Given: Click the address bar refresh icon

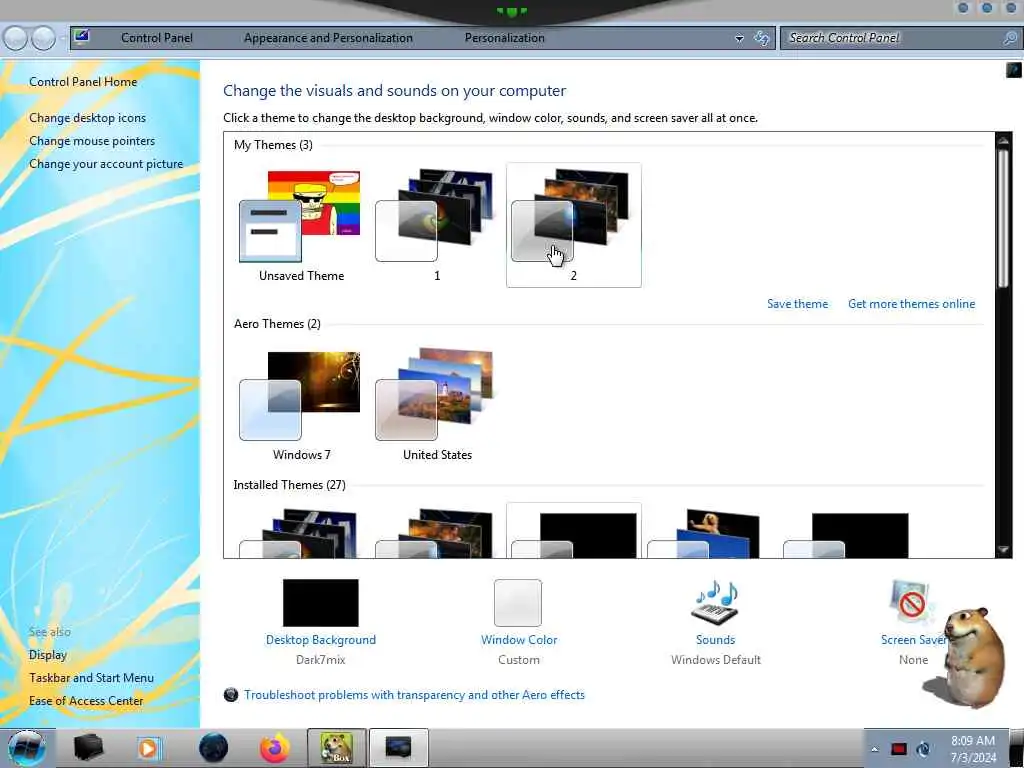Looking at the screenshot, I should tap(761, 38).
